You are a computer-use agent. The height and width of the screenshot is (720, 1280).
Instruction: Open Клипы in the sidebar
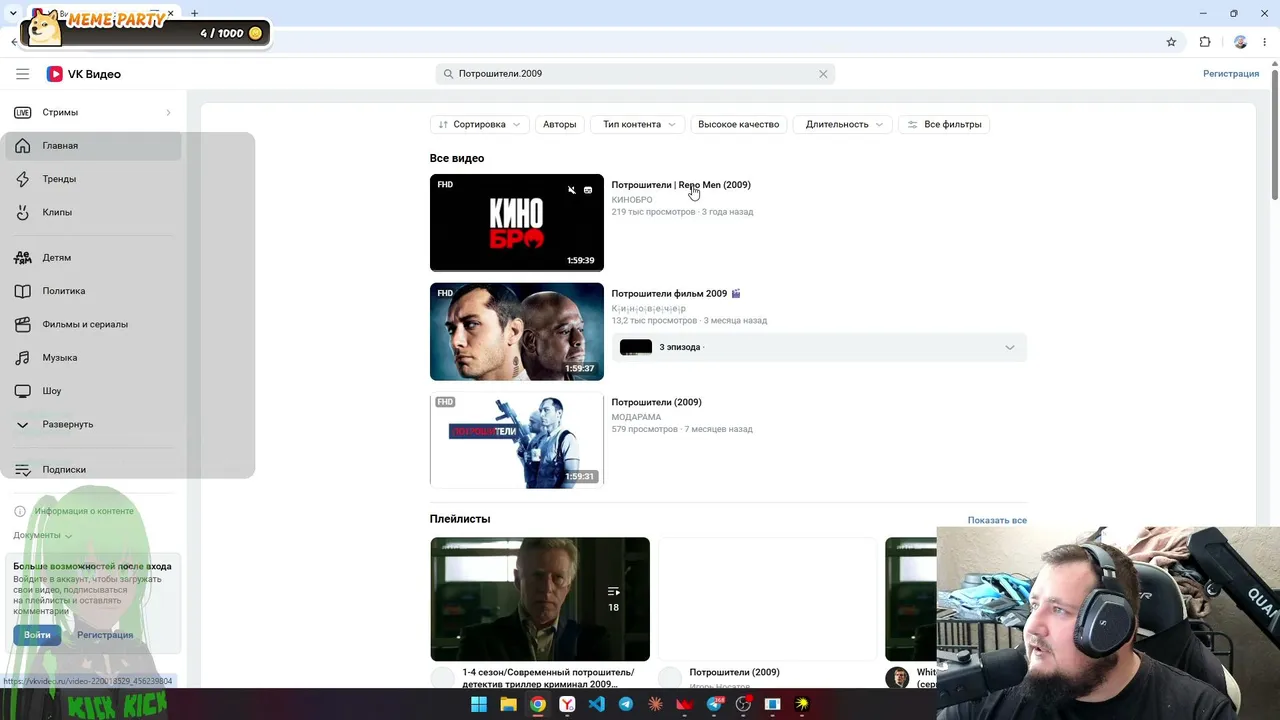tap(92, 212)
